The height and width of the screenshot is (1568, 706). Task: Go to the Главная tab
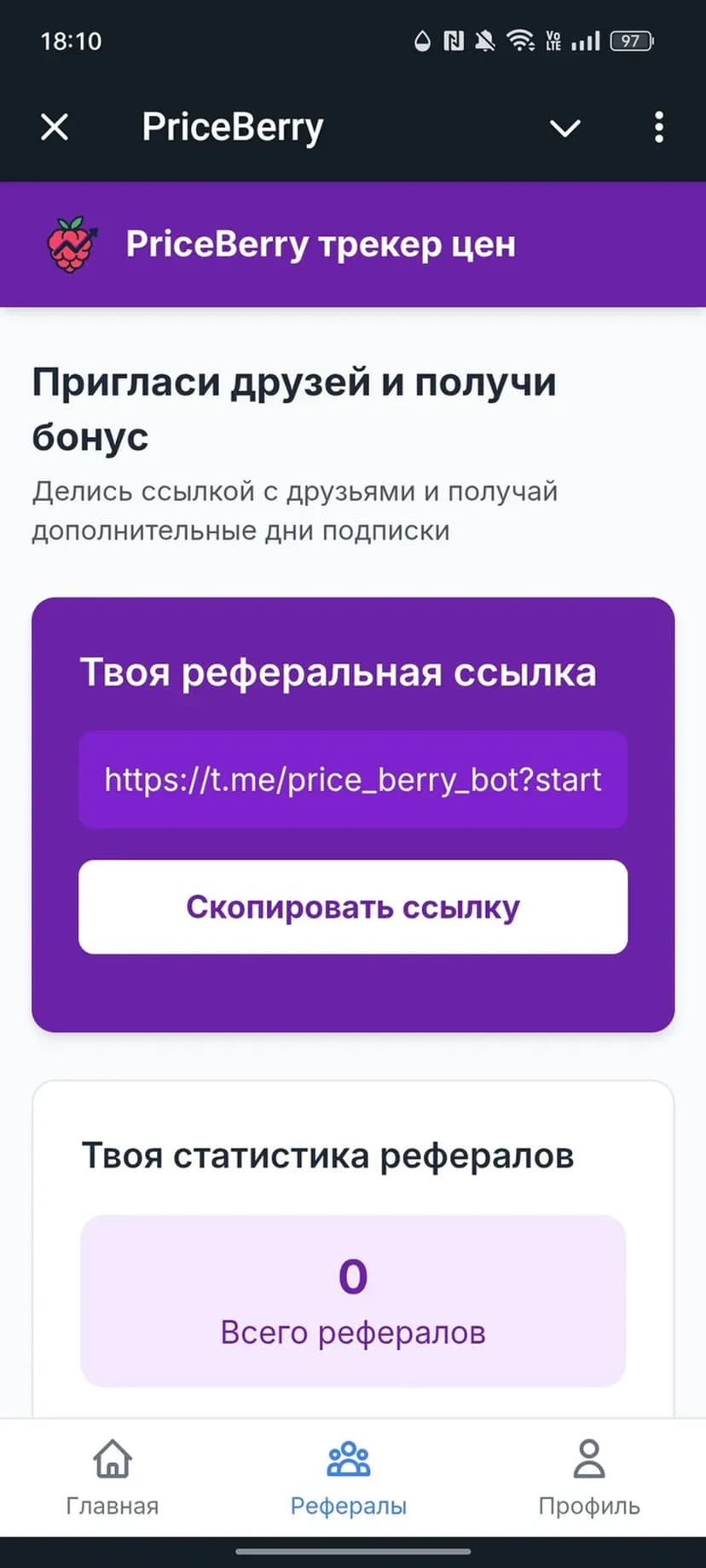(113, 1478)
